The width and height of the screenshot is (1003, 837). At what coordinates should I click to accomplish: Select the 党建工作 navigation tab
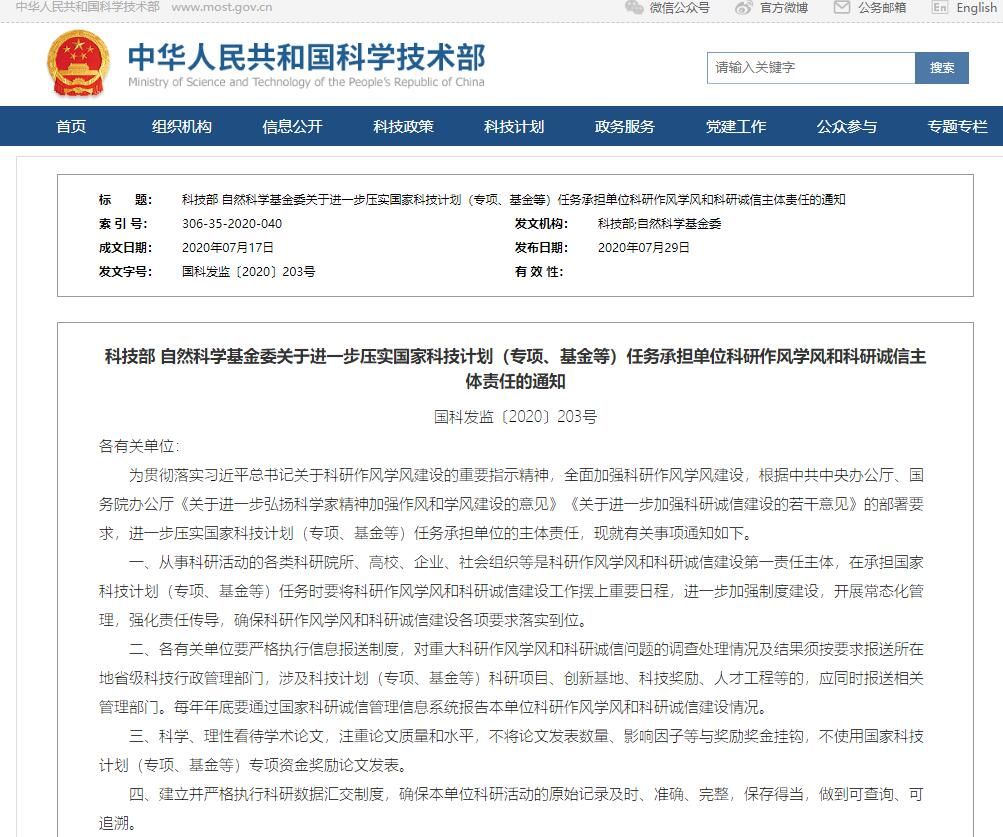point(735,127)
